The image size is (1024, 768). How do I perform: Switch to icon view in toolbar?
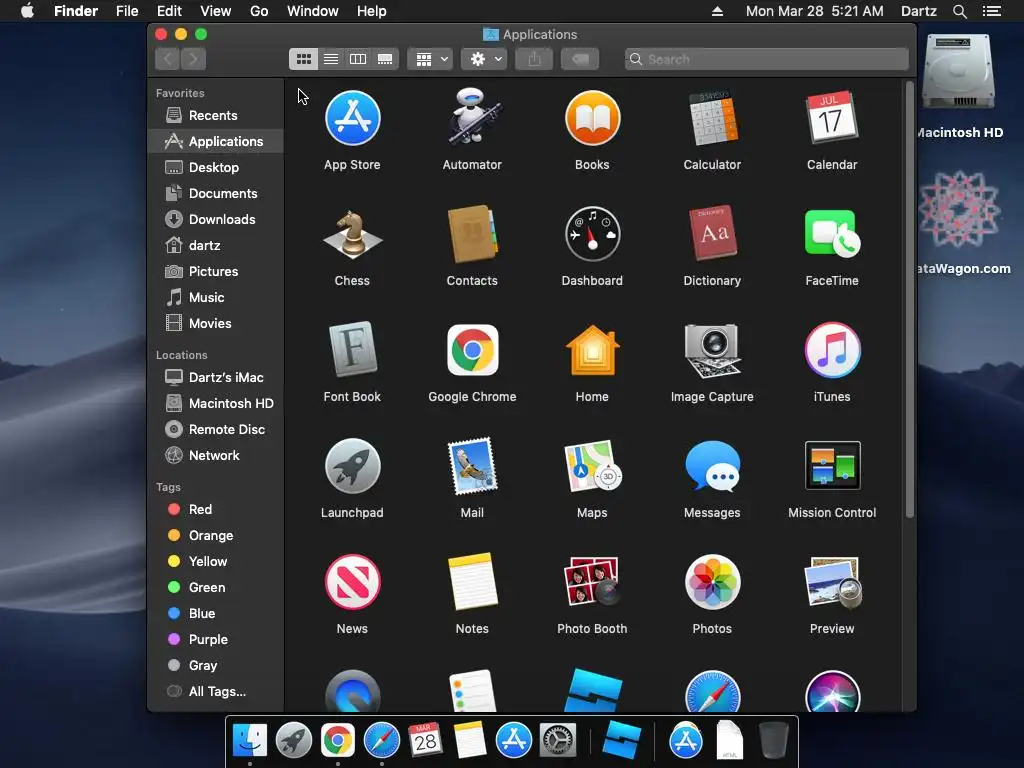point(304,59)
